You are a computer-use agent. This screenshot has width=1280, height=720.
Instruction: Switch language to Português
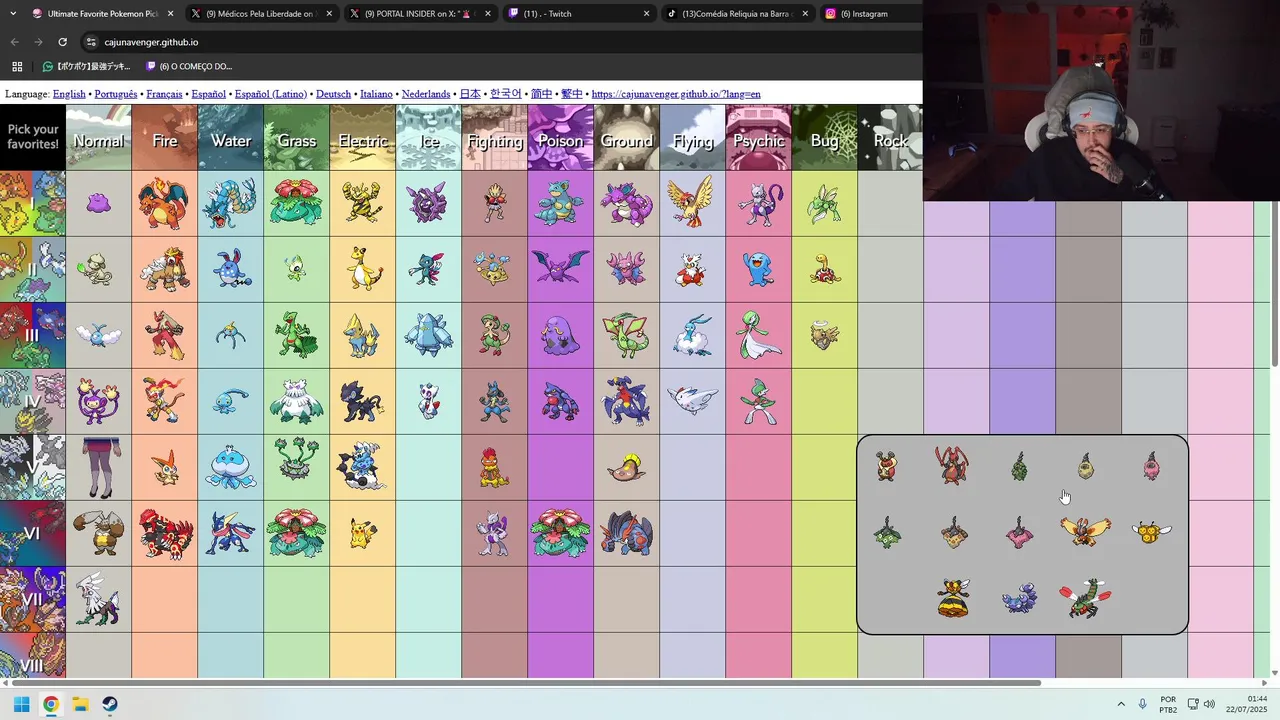(x=116, y=94)
